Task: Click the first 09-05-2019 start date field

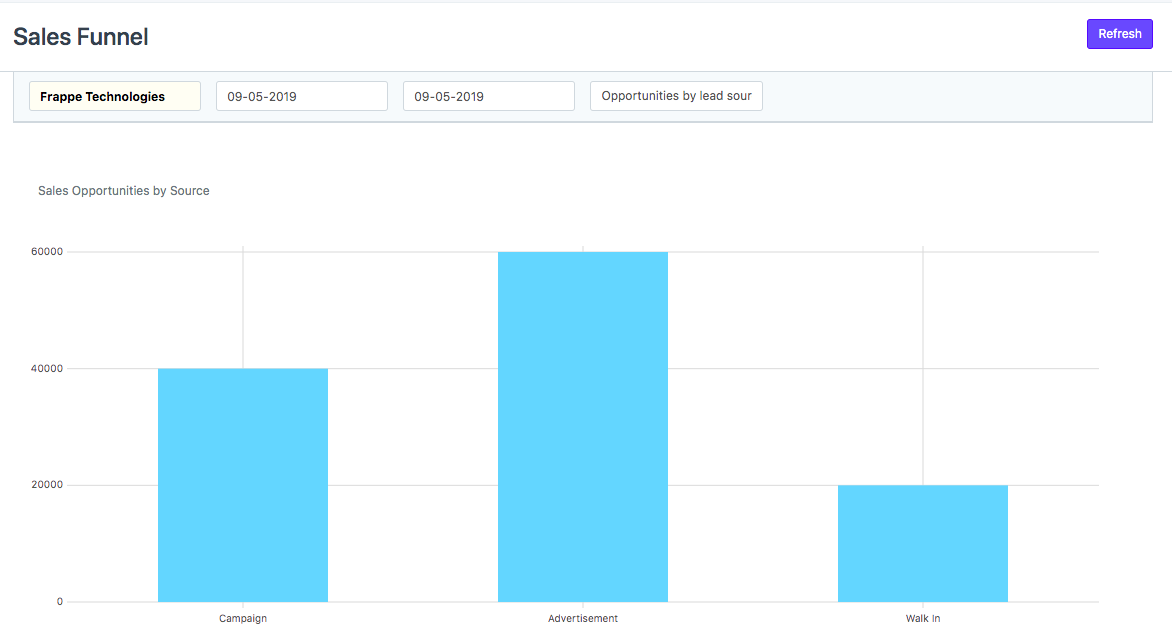Action: point(301,96)
